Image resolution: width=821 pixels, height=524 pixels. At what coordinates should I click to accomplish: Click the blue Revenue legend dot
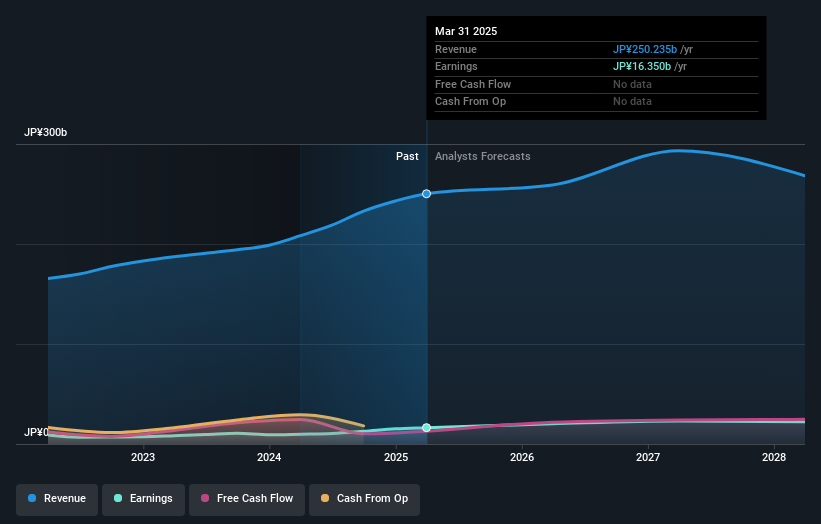point(32,498)
